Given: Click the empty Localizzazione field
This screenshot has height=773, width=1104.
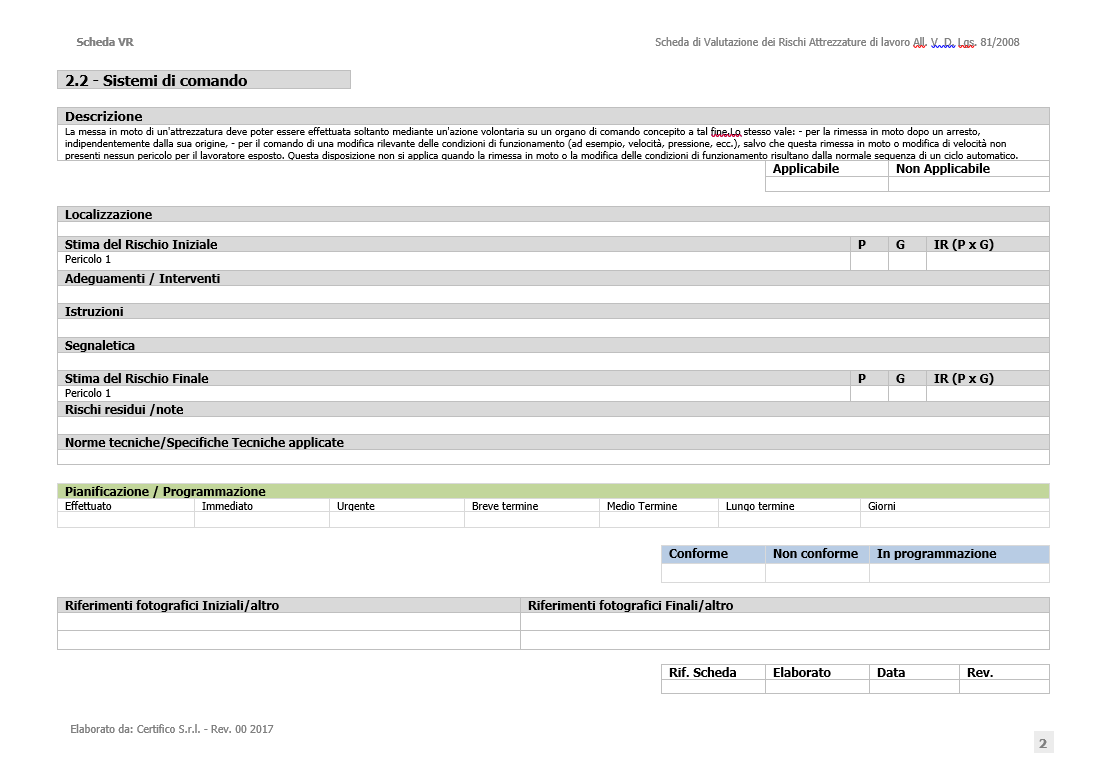Looking at the screenshot, I should (x=553, y=229).
